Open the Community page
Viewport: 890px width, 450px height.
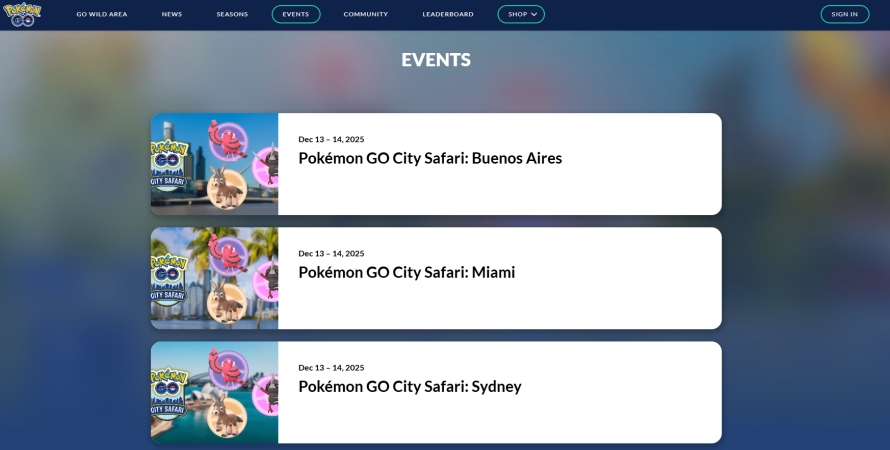[366, 14]
